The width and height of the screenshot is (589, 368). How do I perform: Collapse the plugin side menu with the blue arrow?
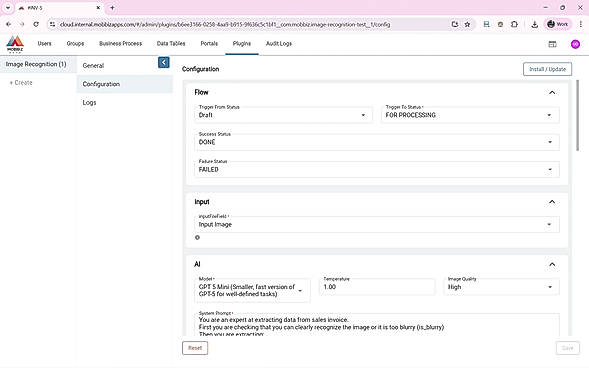click(163, 62)
